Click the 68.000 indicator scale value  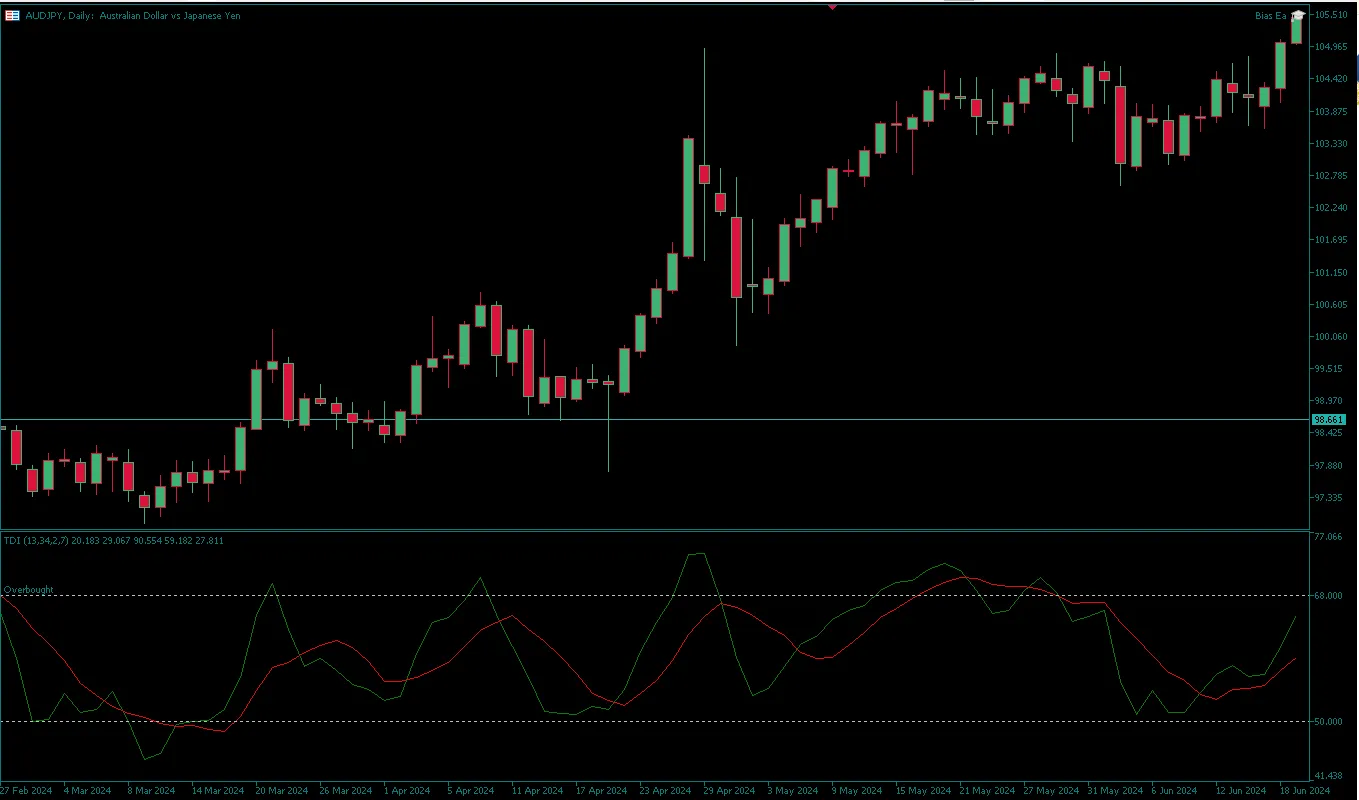pyautogui.click(x=1329, y=596)
